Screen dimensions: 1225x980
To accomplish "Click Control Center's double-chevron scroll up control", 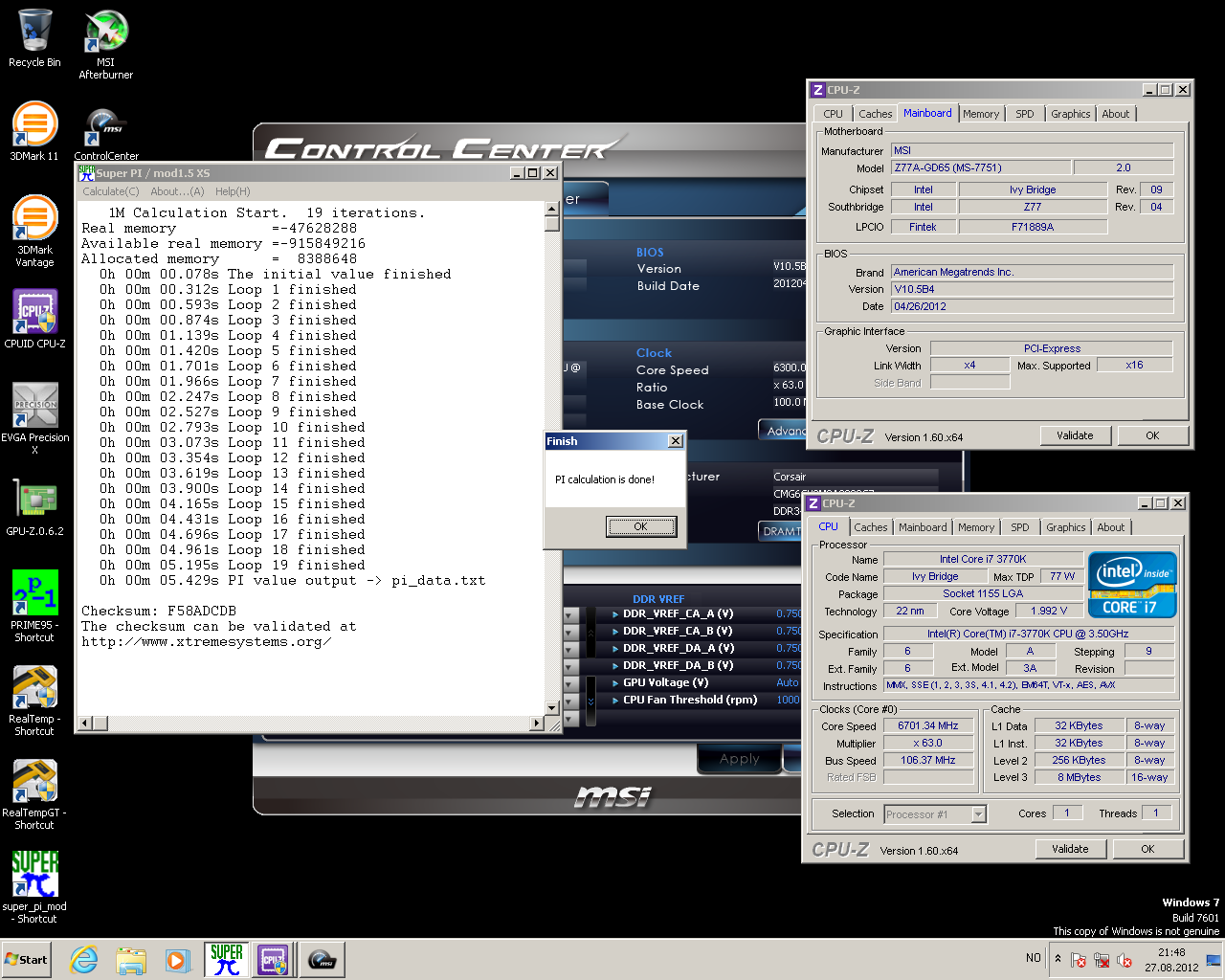I will [590, 632].
